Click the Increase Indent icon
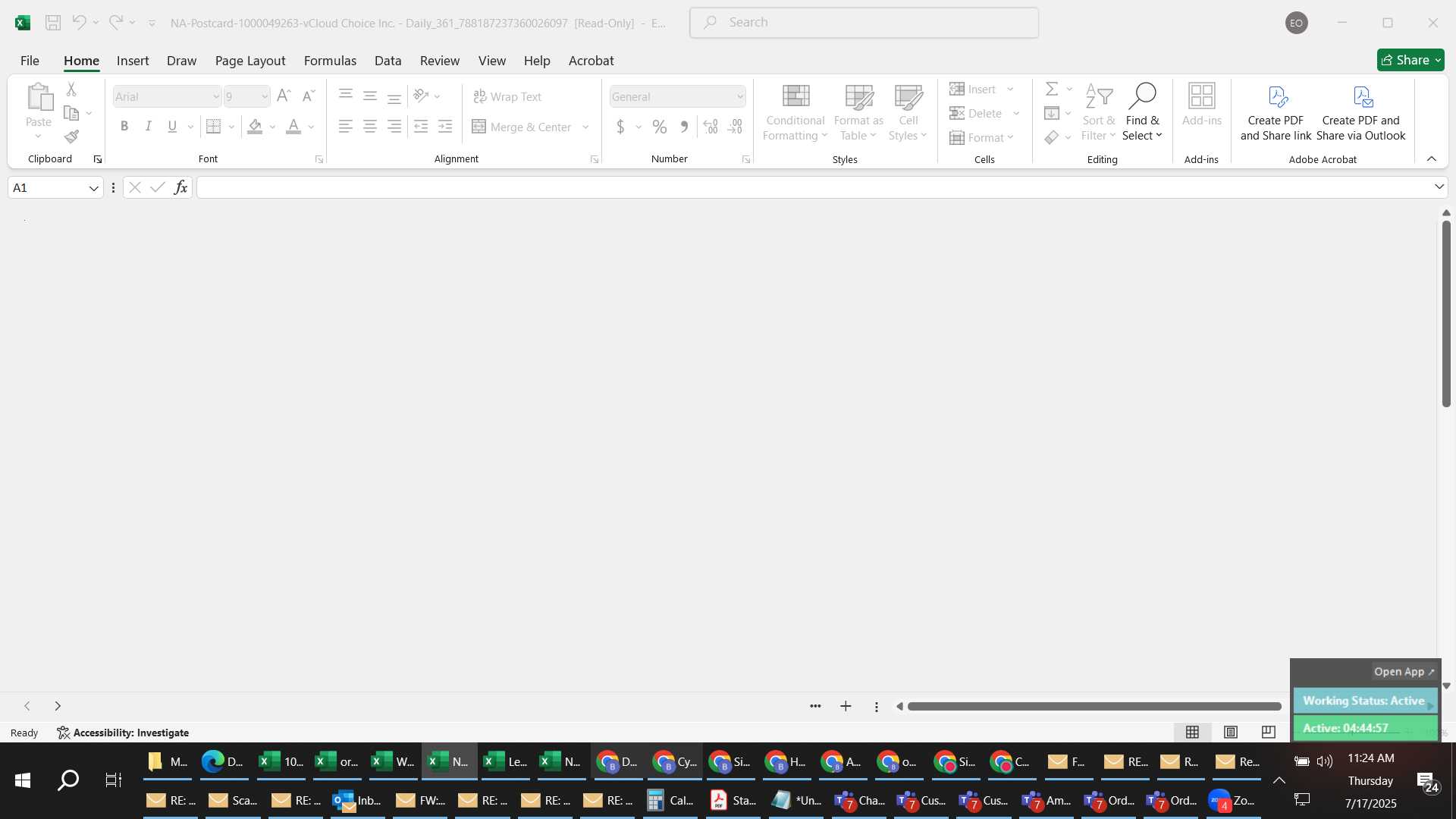 point(445,127)
